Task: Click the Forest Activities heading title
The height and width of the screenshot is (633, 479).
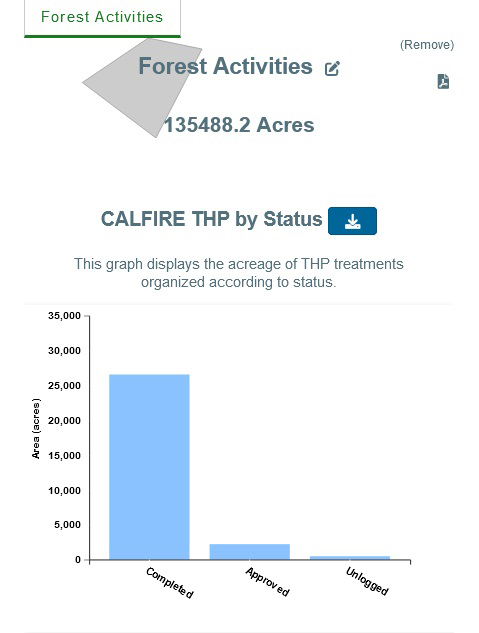Action: 225,66
